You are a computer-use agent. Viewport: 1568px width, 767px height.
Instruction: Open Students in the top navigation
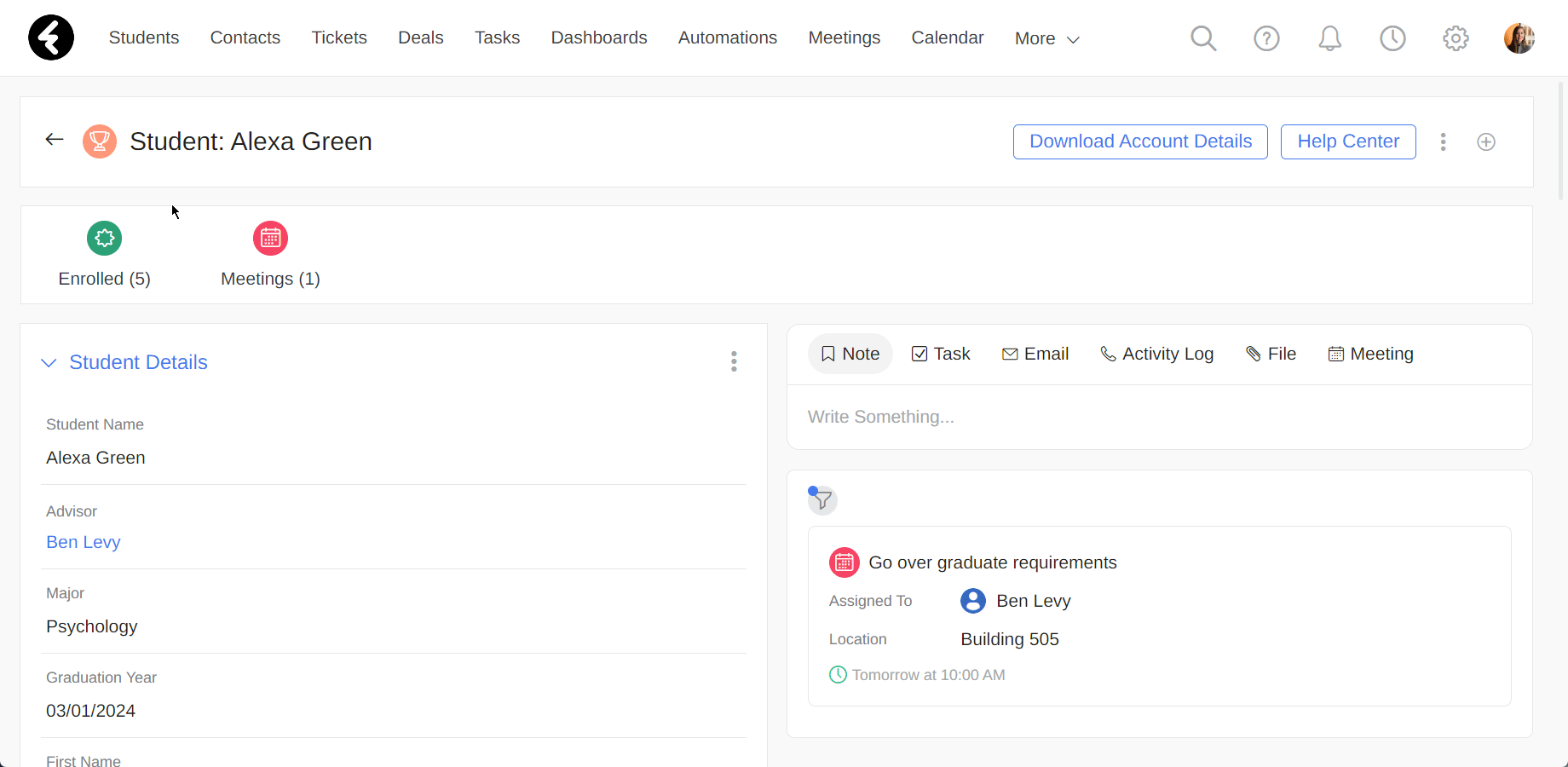(144, 37)
